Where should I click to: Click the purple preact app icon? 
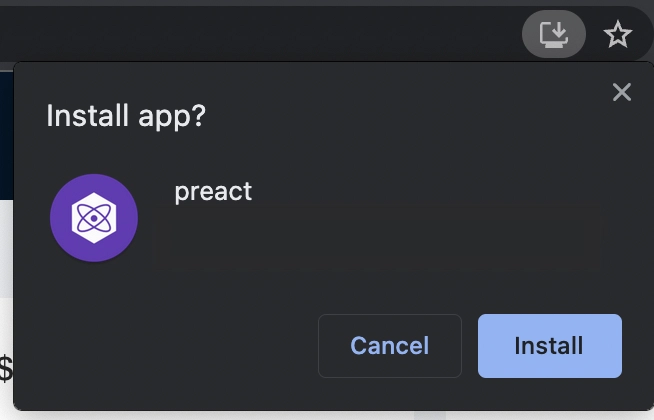[x=94, y=218]
